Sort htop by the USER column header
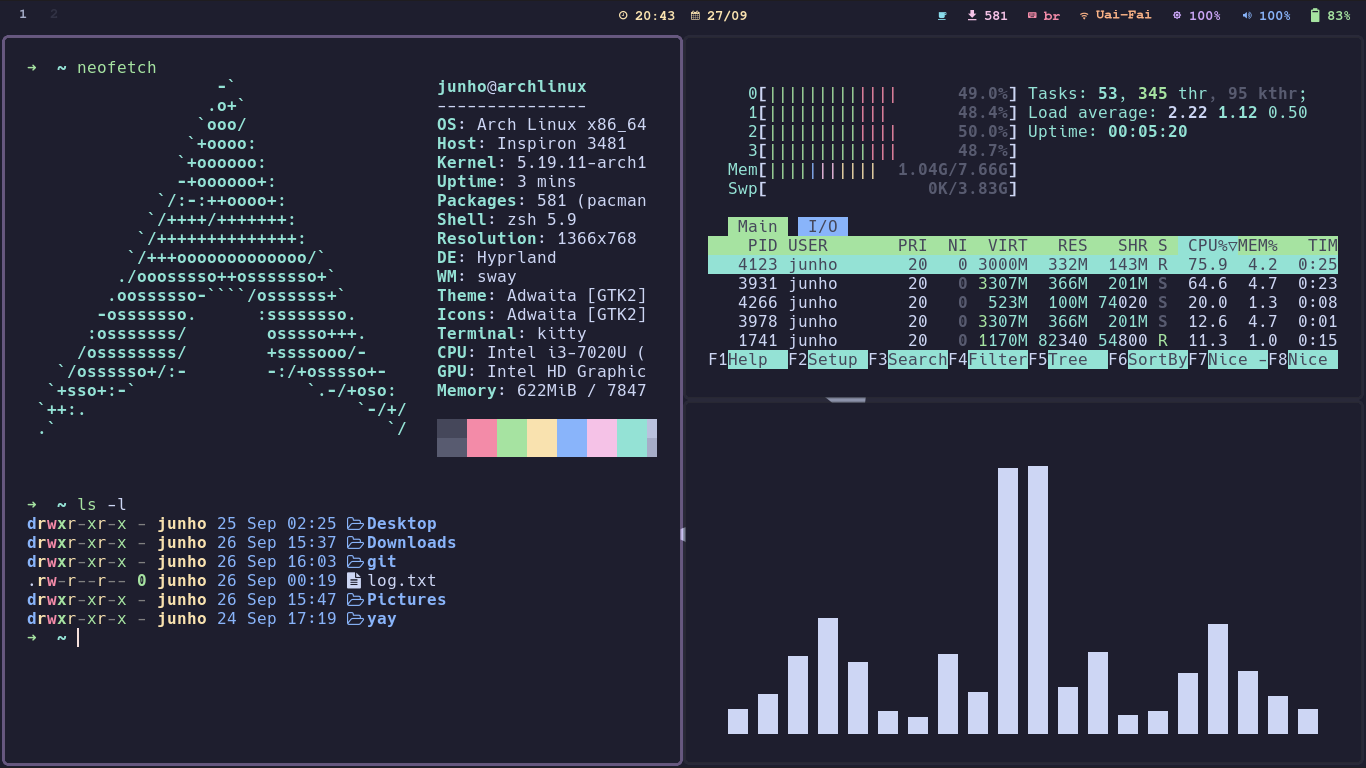Image resolution: width=1366 pixels, height=768 pixels. tap(808, 246)
